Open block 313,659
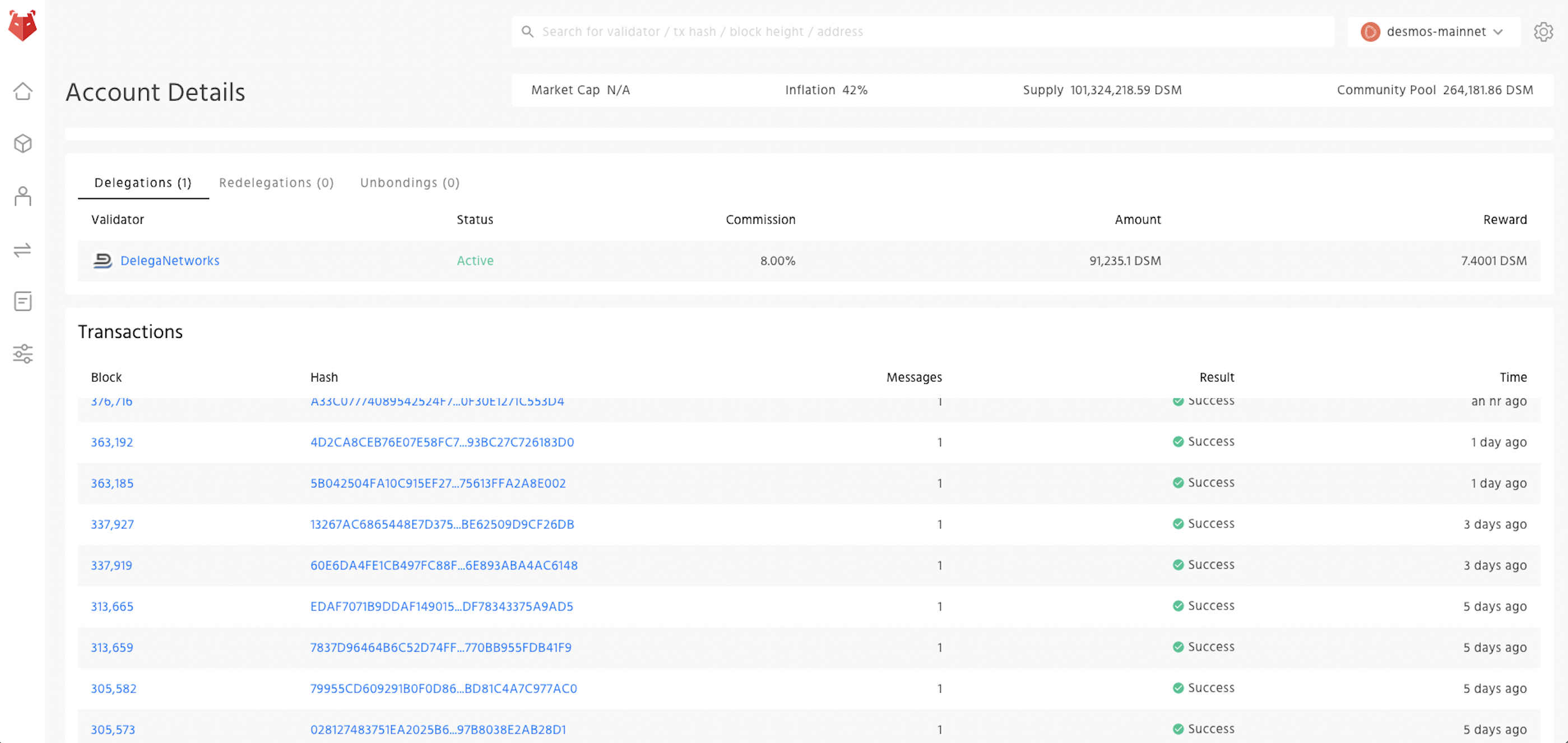The image size is (1568, 743). [112, 647]
